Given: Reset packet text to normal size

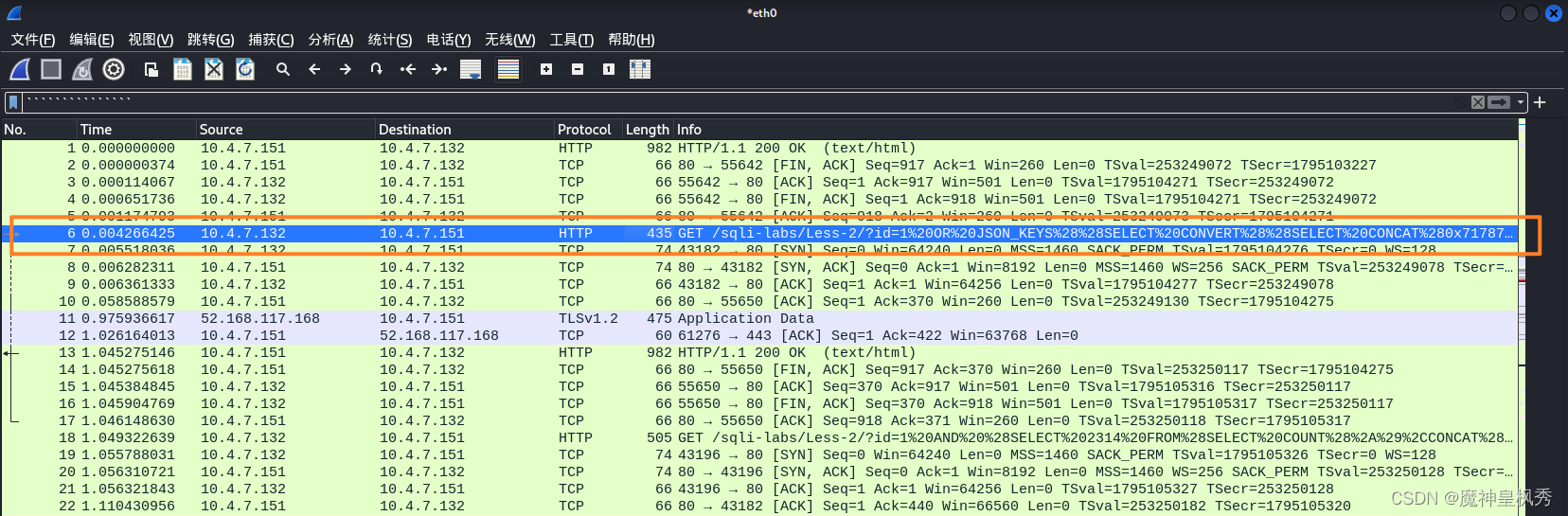Looking at the screenshot, I should [x=609, y=69].
